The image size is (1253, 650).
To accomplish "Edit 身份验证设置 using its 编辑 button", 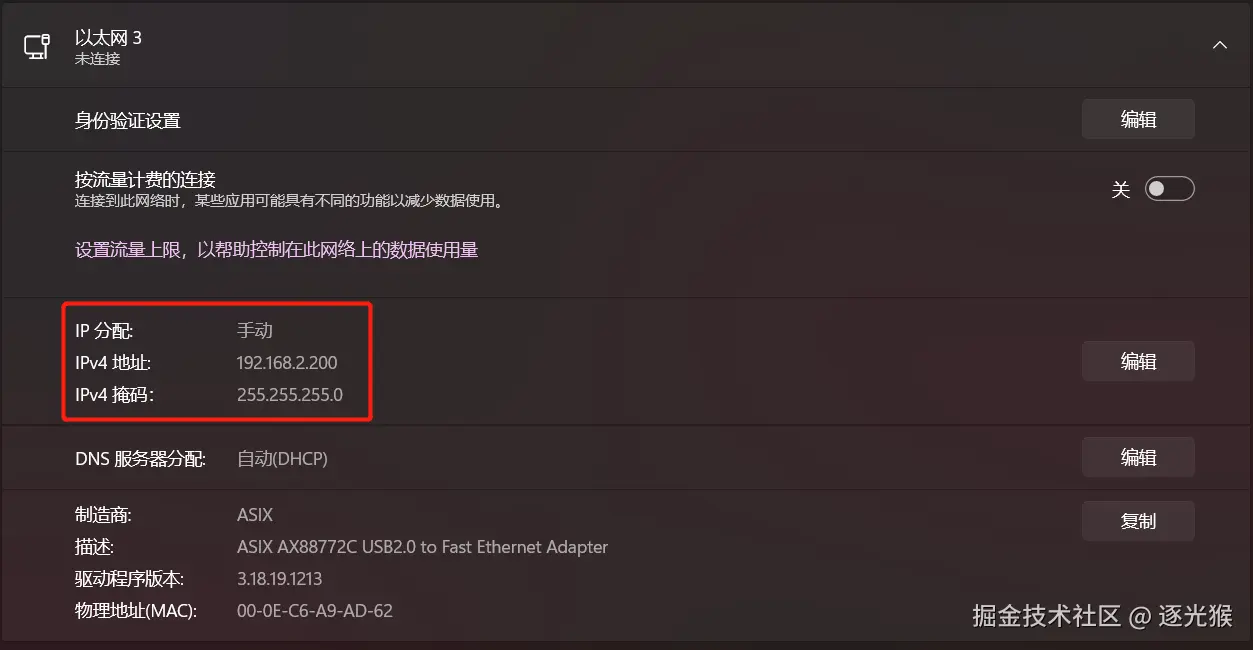I will coord(1138,119).
